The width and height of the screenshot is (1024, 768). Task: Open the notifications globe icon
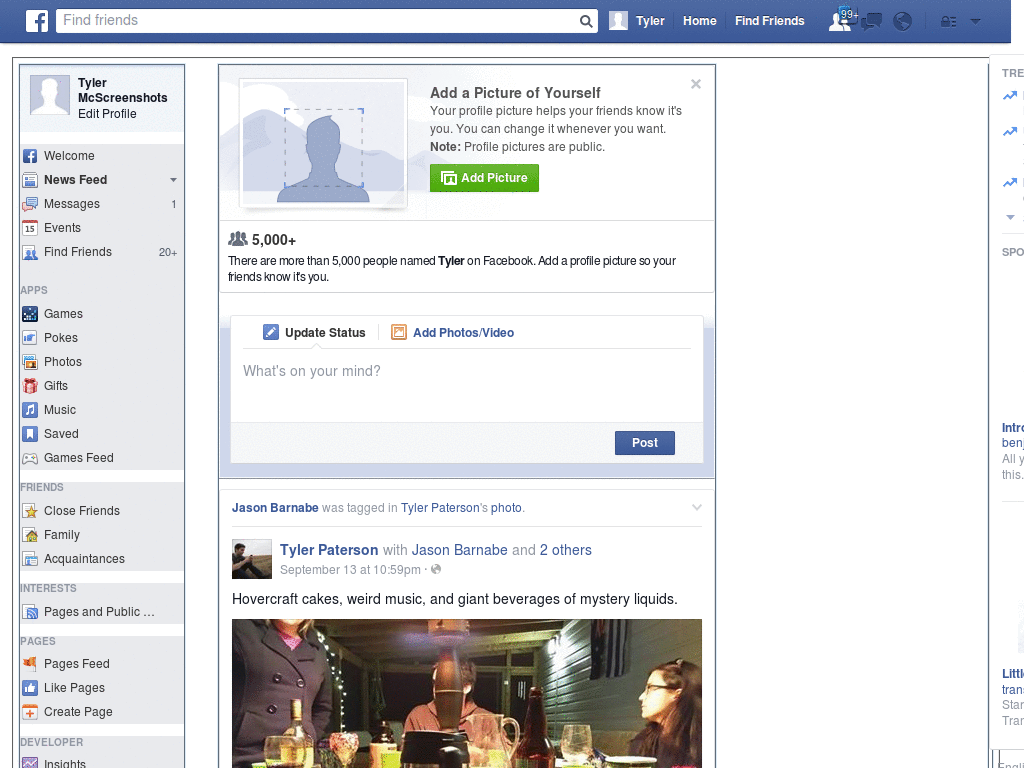coord(903,21)
